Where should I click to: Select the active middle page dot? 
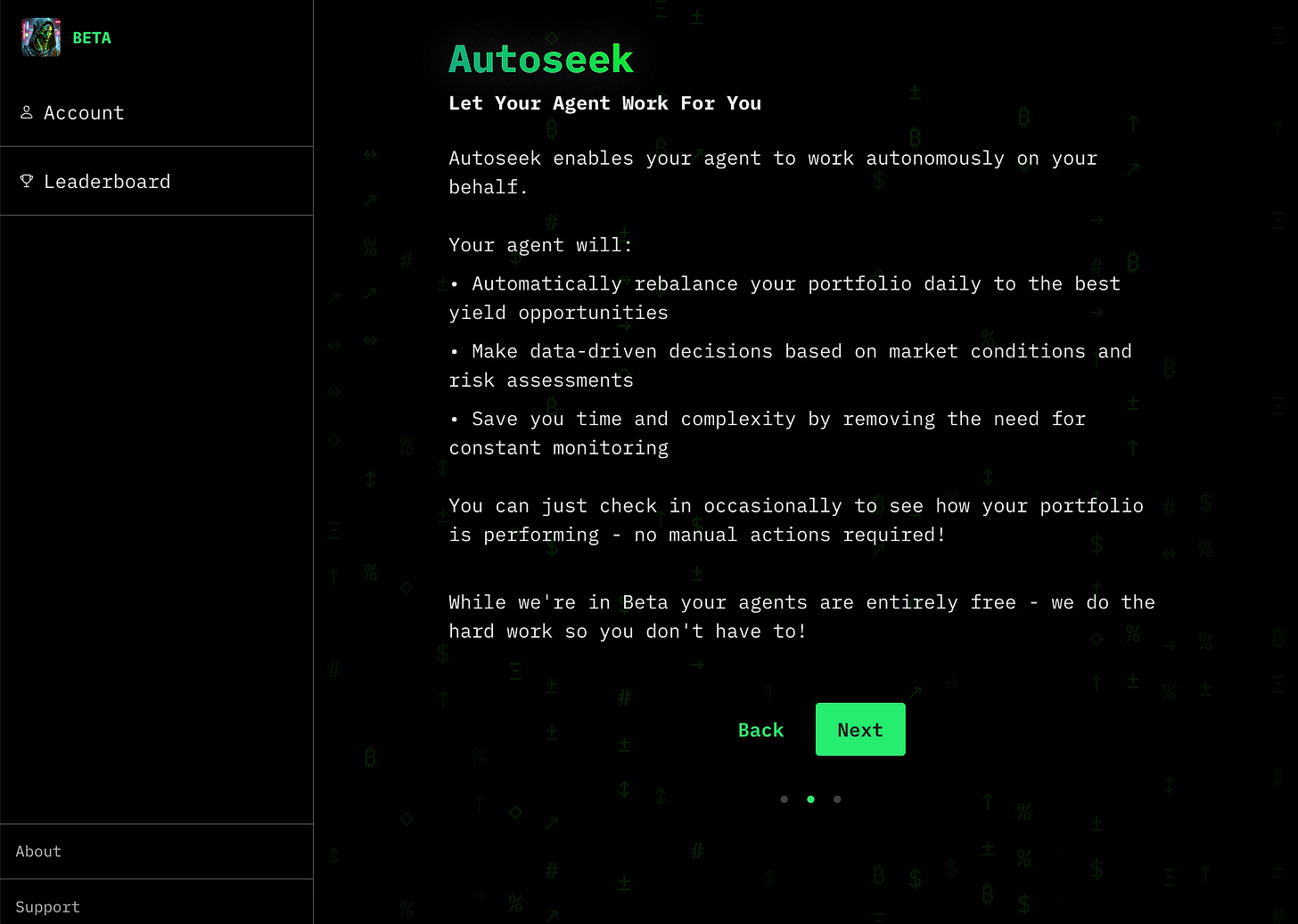[x=810, y=799]
